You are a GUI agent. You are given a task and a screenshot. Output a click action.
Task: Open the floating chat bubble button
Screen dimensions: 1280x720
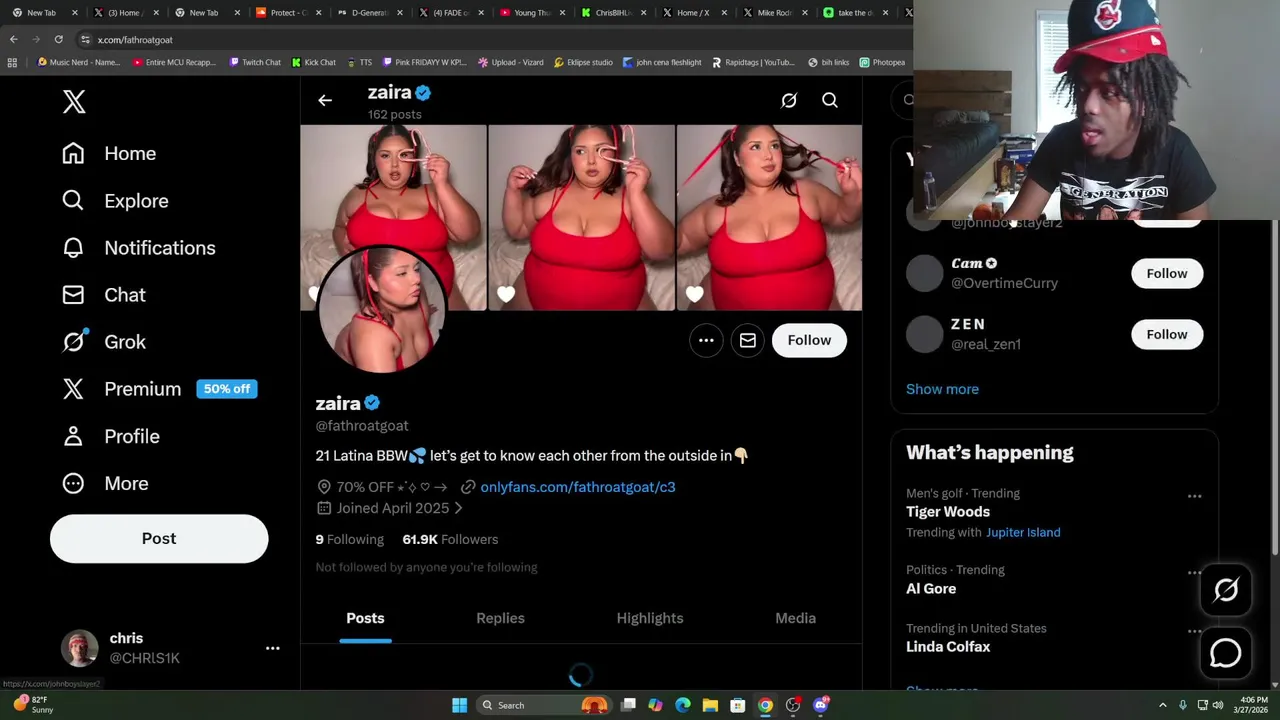click(x=1226, y=653)
